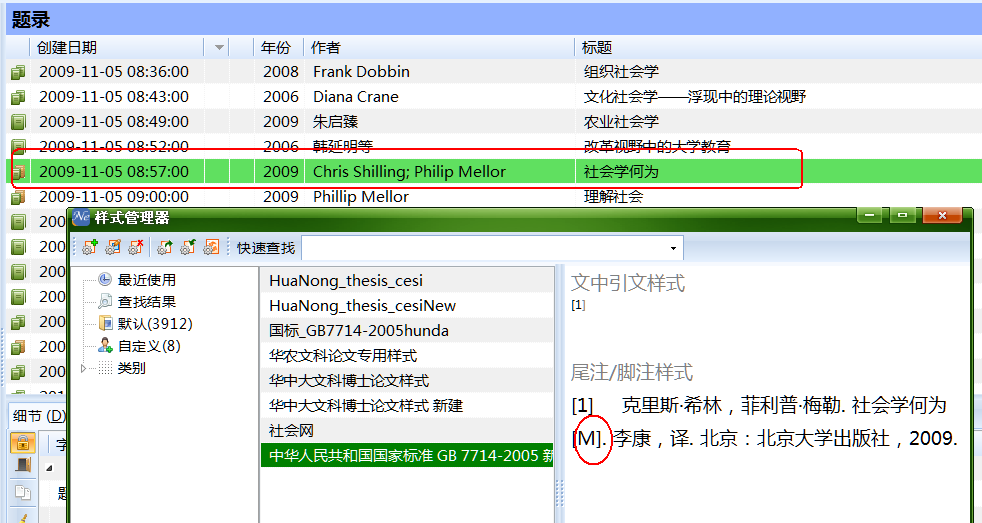The height and width of the screenshot is (523, 982).
Task: Click the copy documents icon in details panel
Action: click(23, 493)
